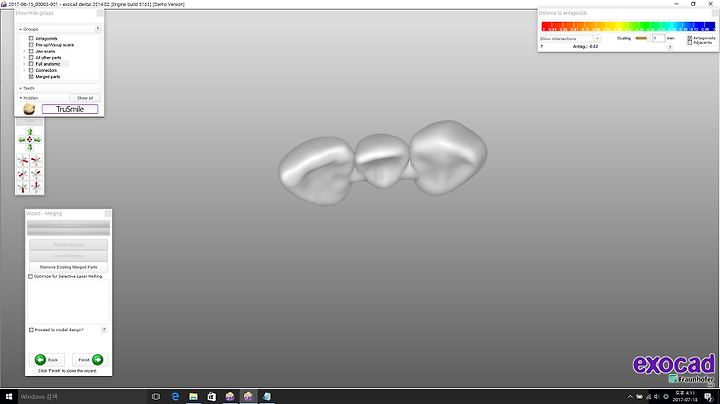
Task: Click the 3D bridge model
Action: 382,162
